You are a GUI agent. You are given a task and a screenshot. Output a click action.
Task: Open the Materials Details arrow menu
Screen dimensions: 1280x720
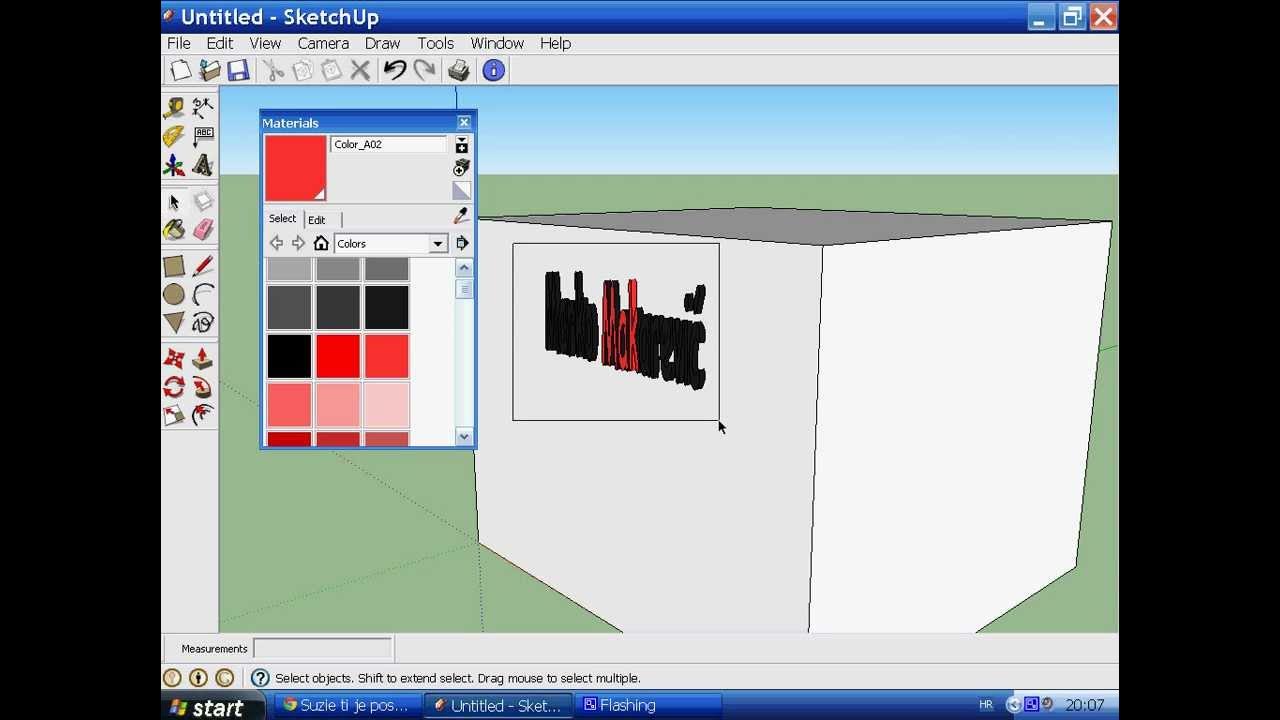462,243
